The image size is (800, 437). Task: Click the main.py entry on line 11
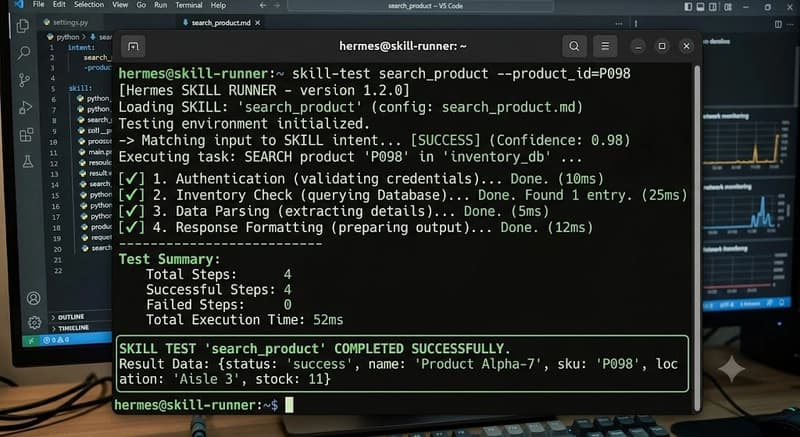95,152
